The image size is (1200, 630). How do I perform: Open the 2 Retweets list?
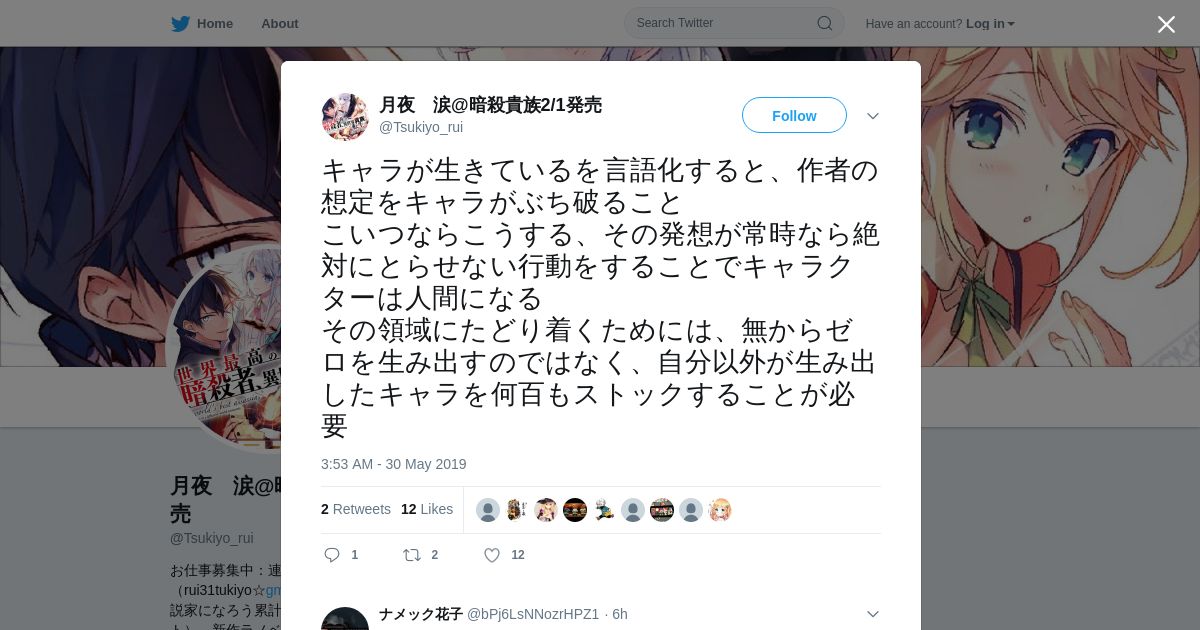pyautogui.click(x=356, y=509)
